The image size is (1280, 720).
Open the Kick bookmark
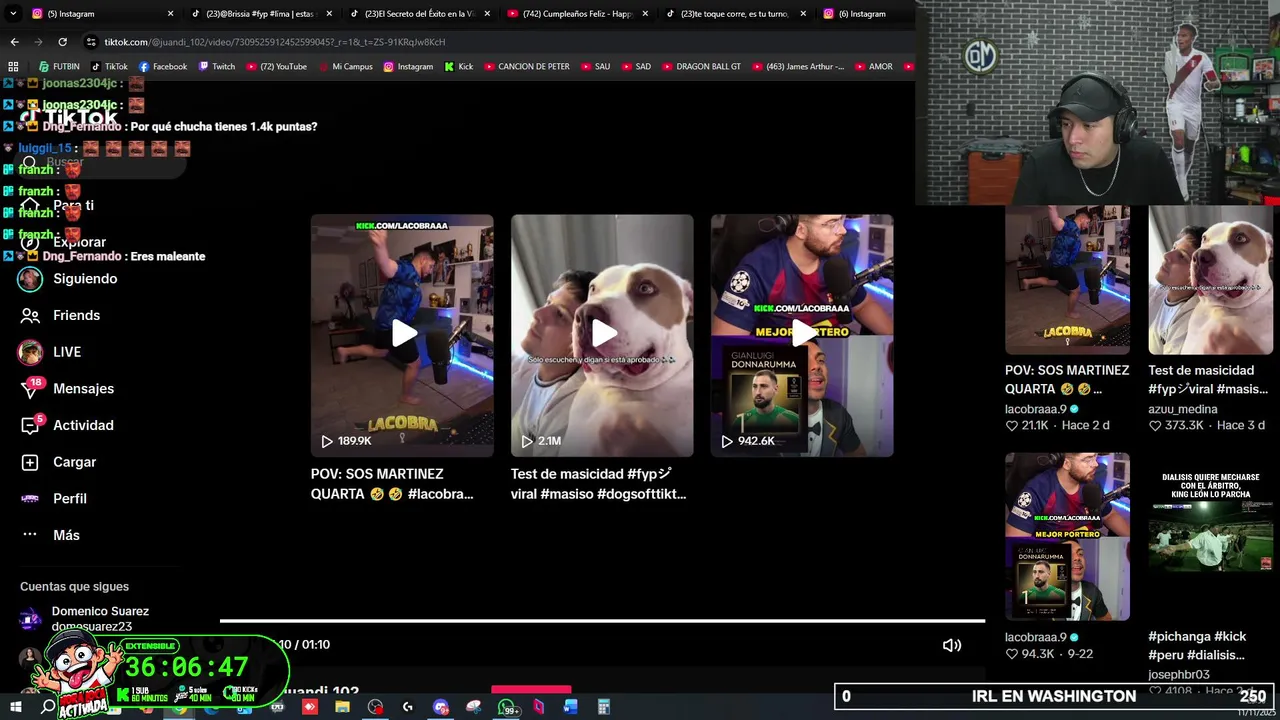coord(459,66)
